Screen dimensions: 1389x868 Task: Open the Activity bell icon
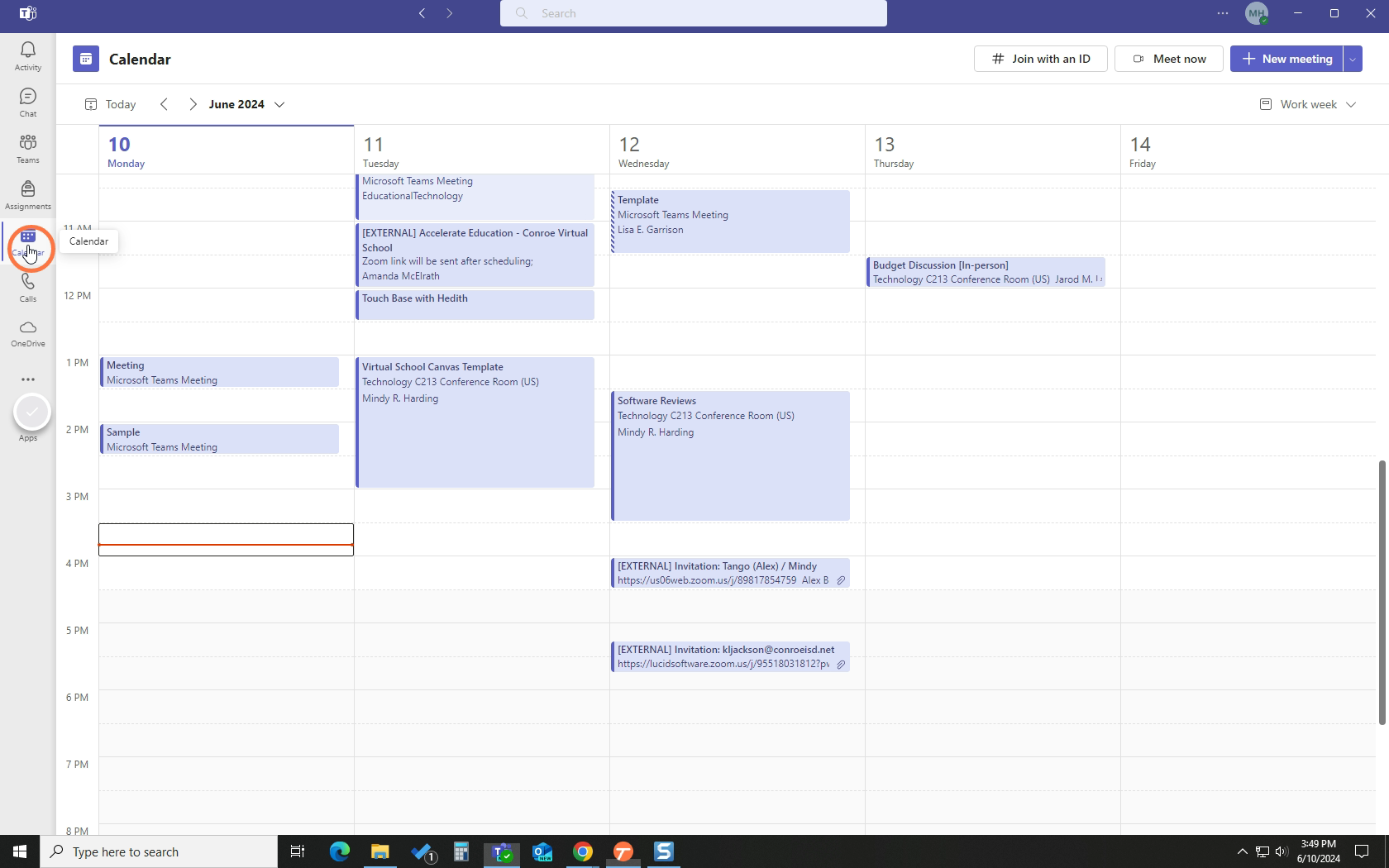[28, 56]
